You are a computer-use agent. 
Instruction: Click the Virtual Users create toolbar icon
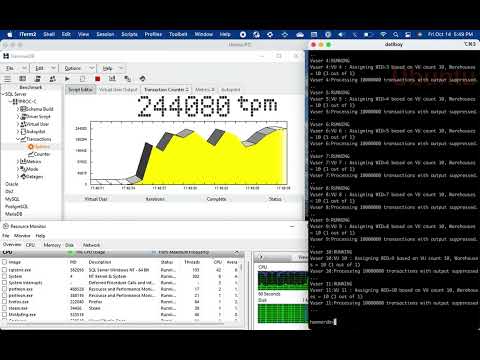coord(52,79)
